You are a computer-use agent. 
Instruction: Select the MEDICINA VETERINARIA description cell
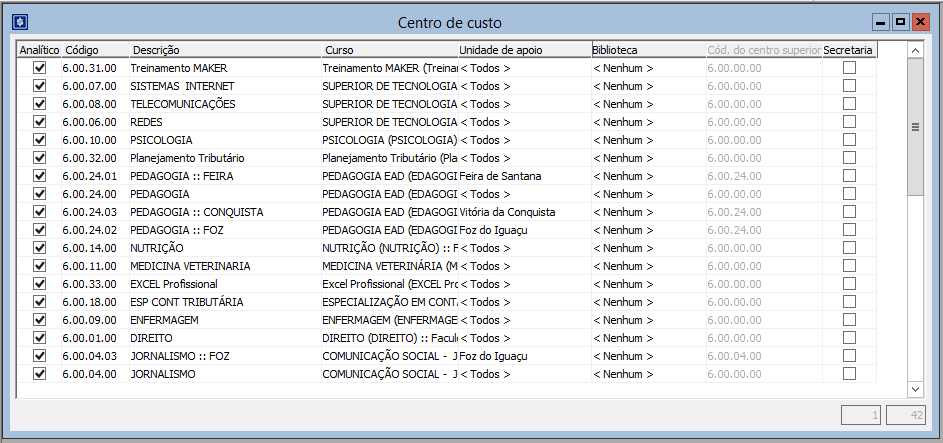click(224, 266)
